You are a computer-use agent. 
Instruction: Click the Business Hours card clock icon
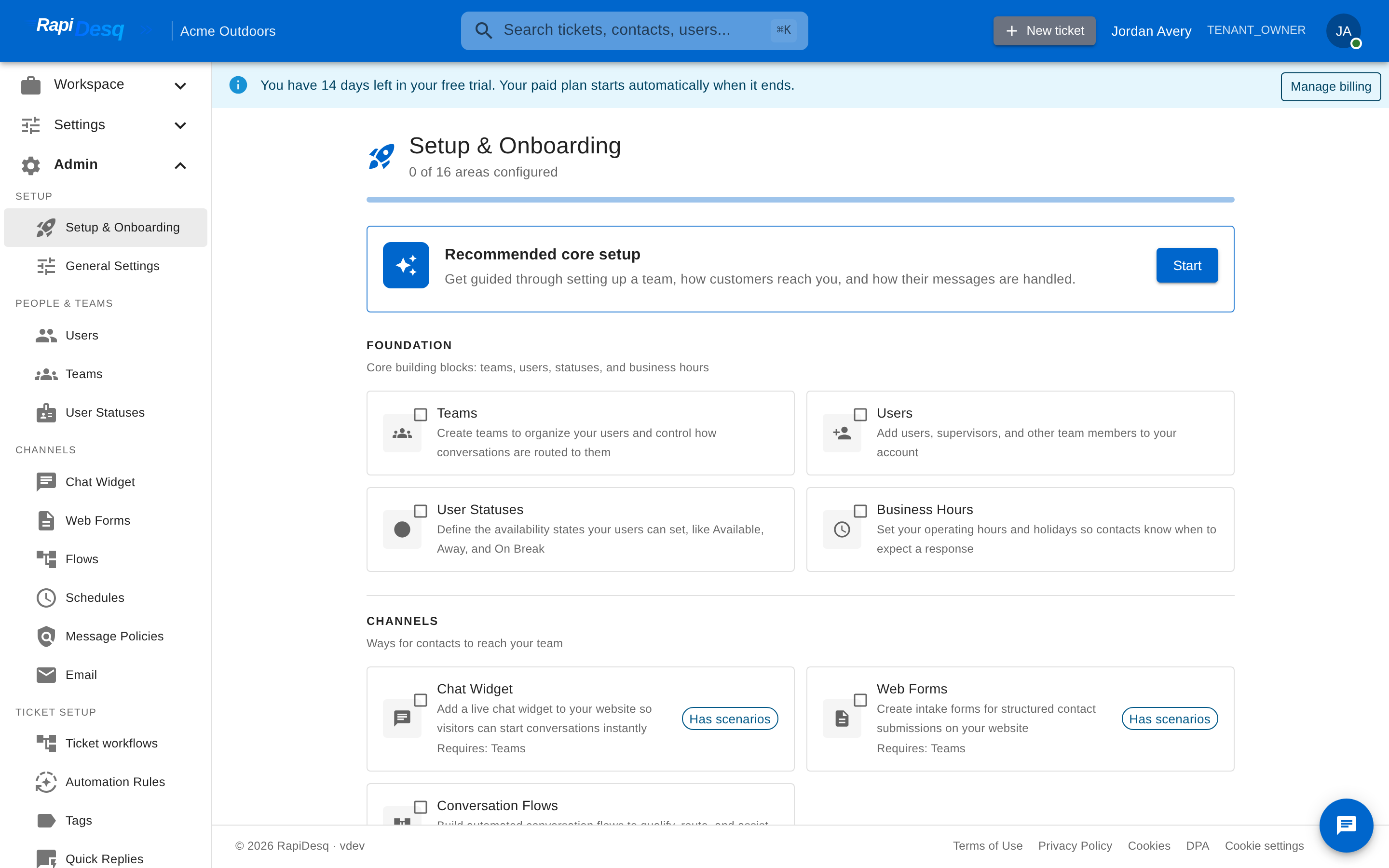click(x=842, y=529)
